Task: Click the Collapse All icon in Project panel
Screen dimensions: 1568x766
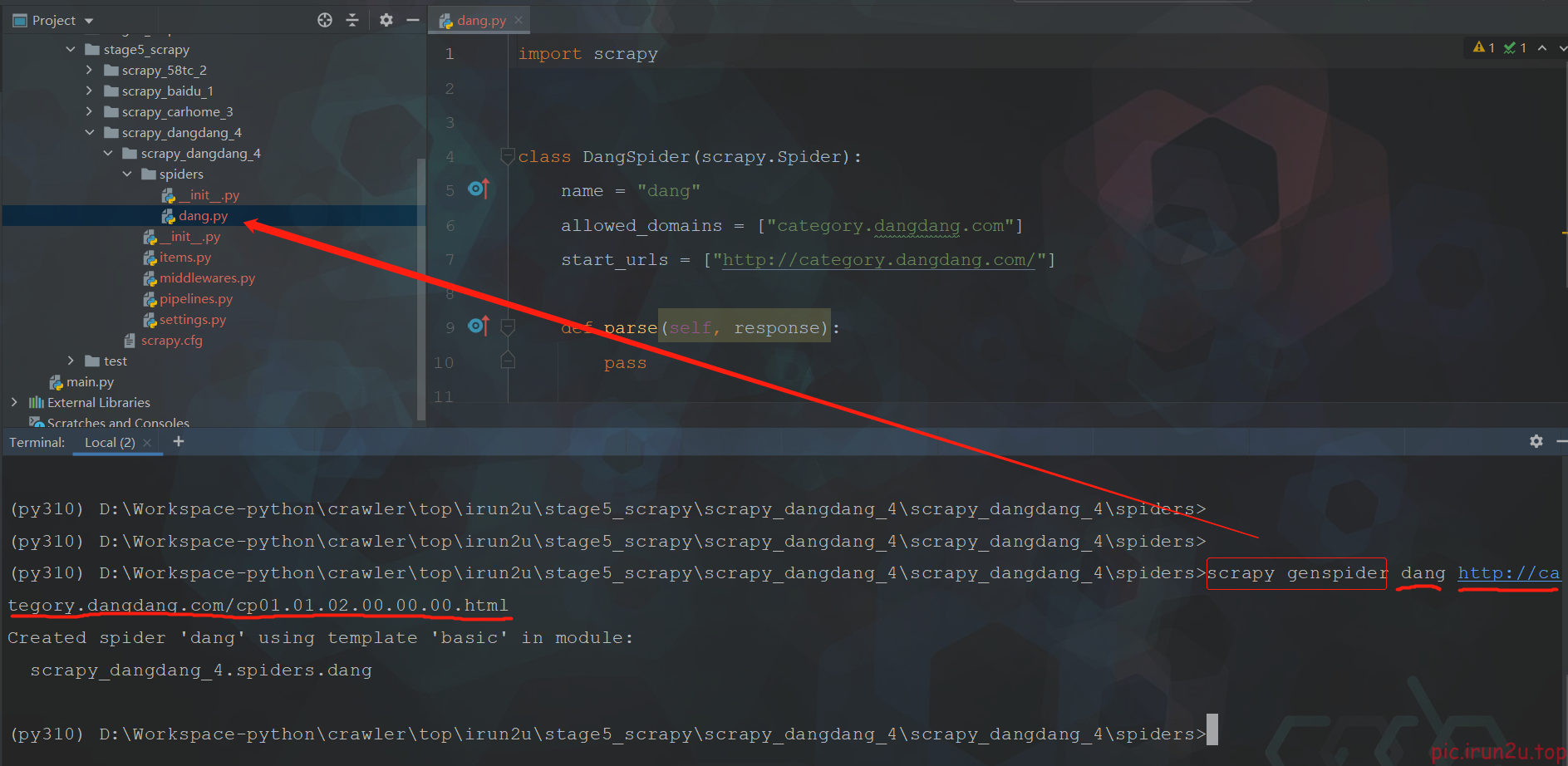Action: 352,20
